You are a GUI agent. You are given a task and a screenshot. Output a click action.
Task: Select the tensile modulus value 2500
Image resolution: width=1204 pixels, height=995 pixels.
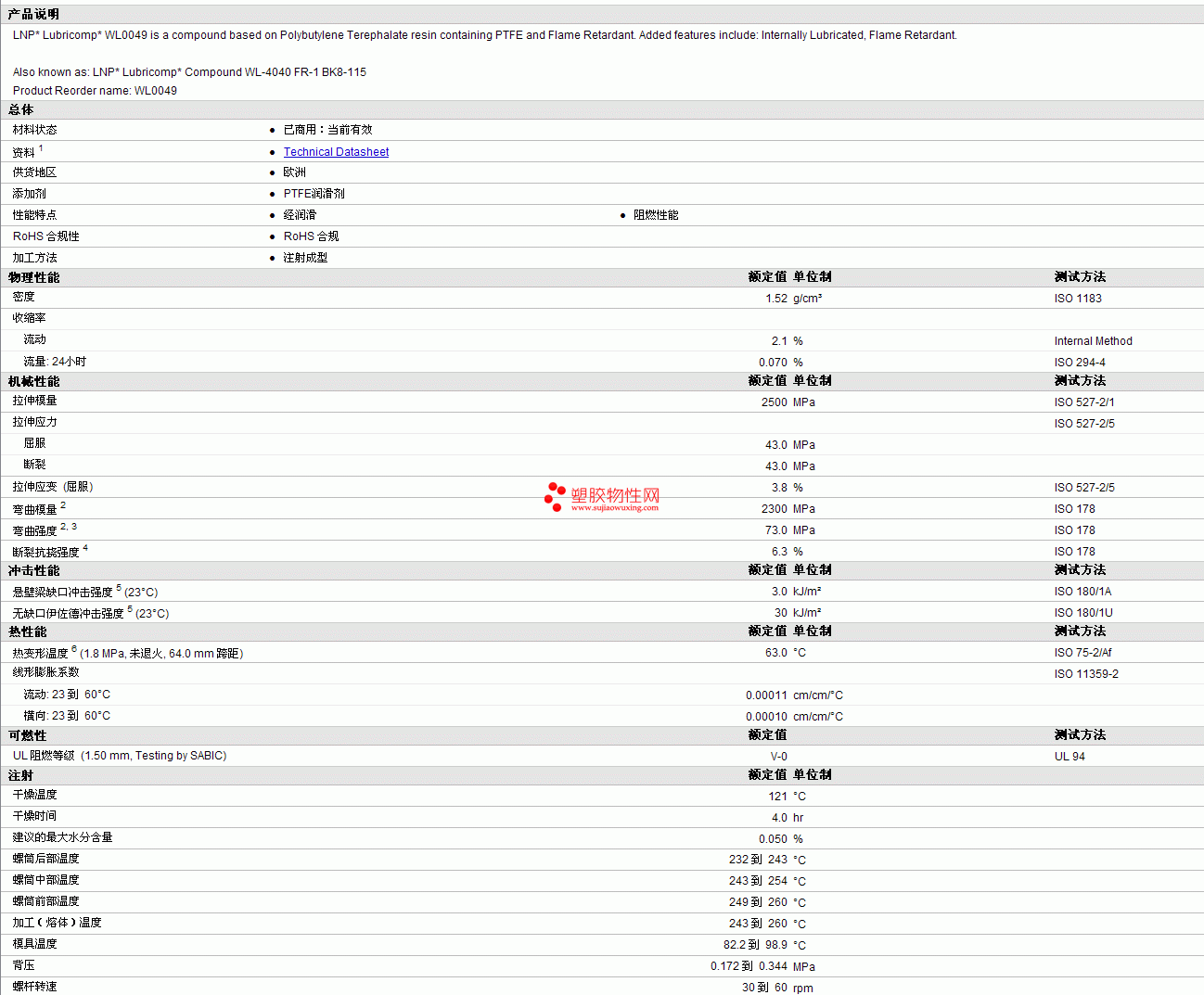click(775, 402)
